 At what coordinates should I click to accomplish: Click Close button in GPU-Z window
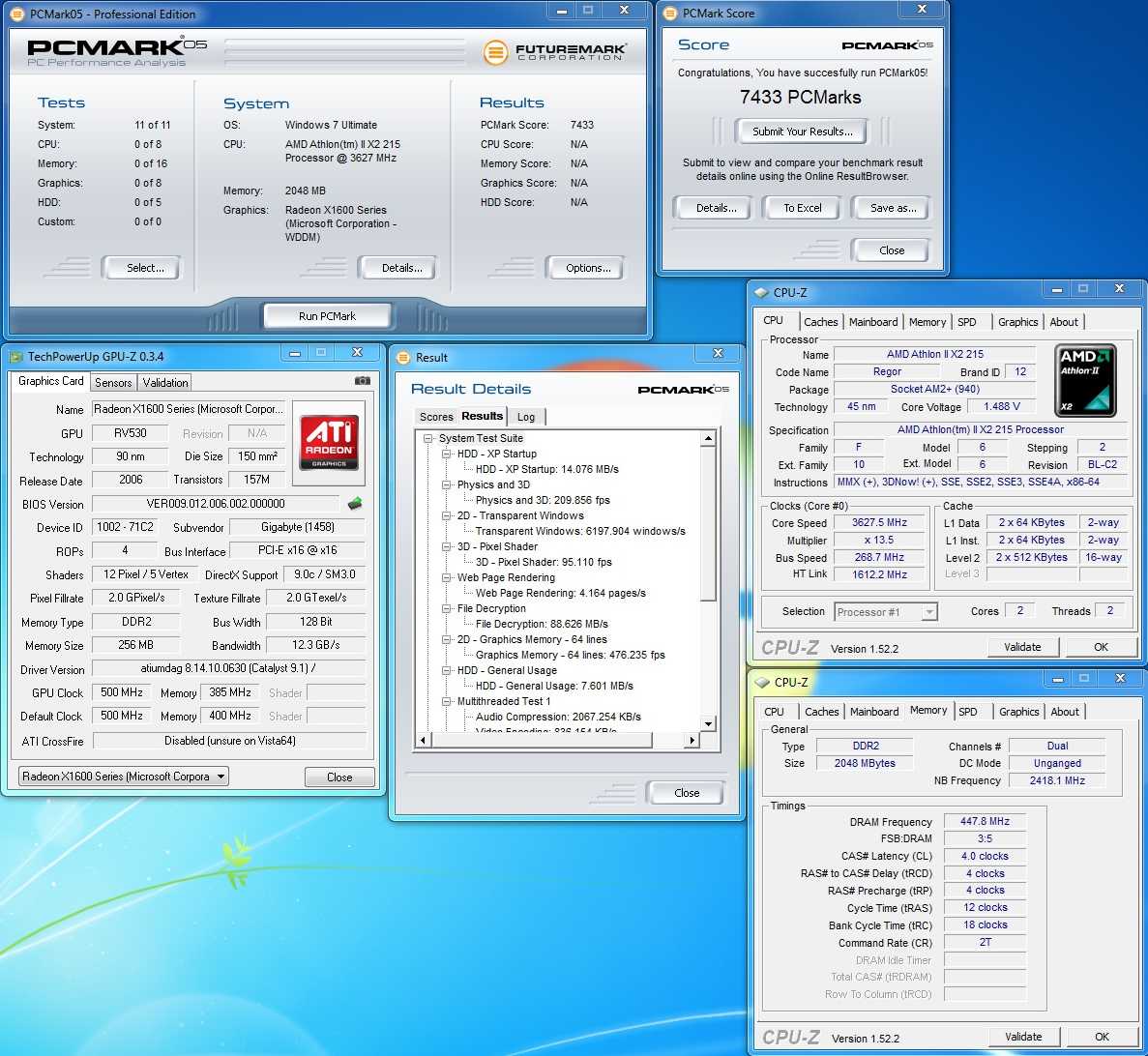pyautogui.click(x=339, y=777)
